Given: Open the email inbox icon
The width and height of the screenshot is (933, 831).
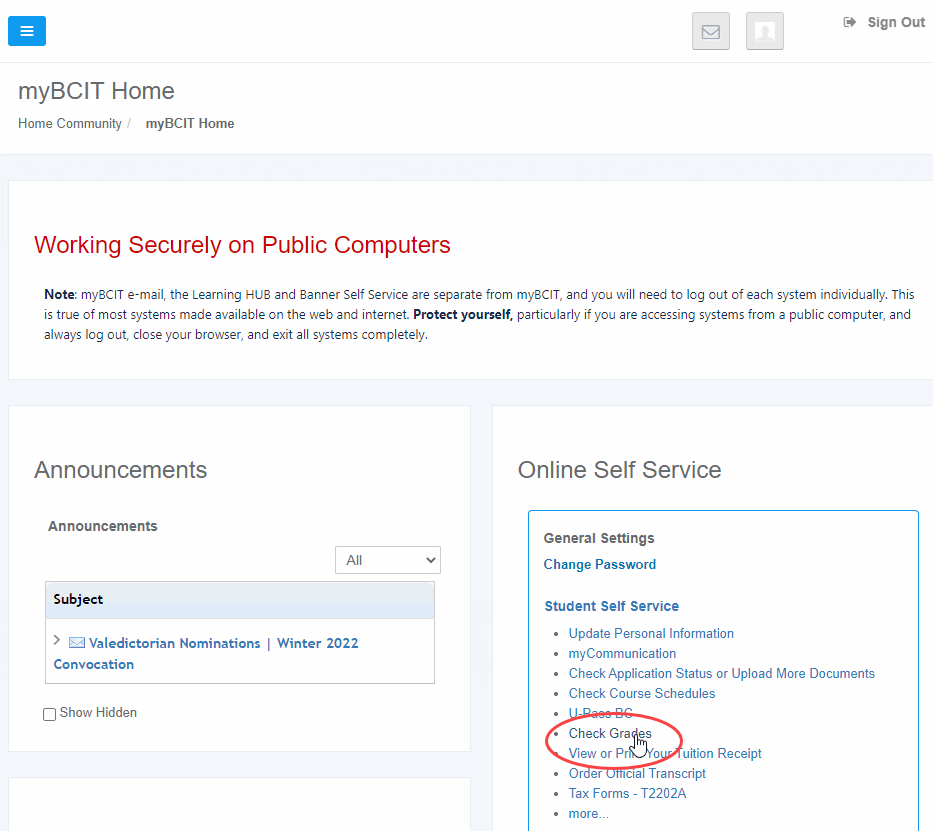Looking at the screenshot, I should pos(710,31).
